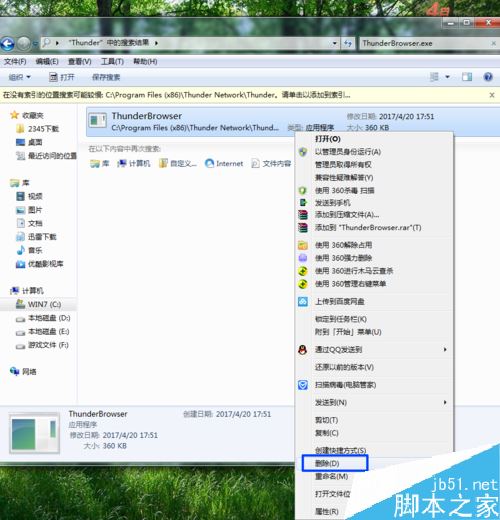Choose 使用 360强力删除 menu entry
500x520 pixels.
pos(374,258)
